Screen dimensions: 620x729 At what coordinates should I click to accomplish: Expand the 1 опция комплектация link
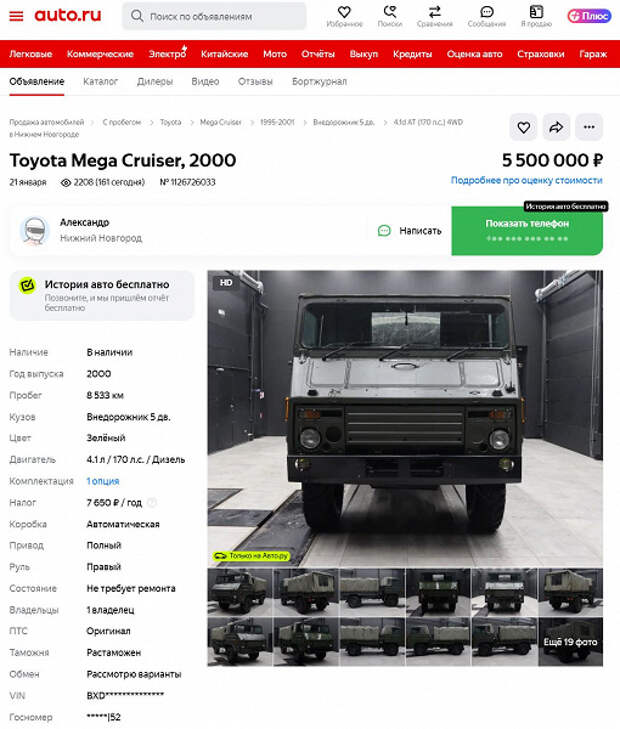tap(103, 481)
